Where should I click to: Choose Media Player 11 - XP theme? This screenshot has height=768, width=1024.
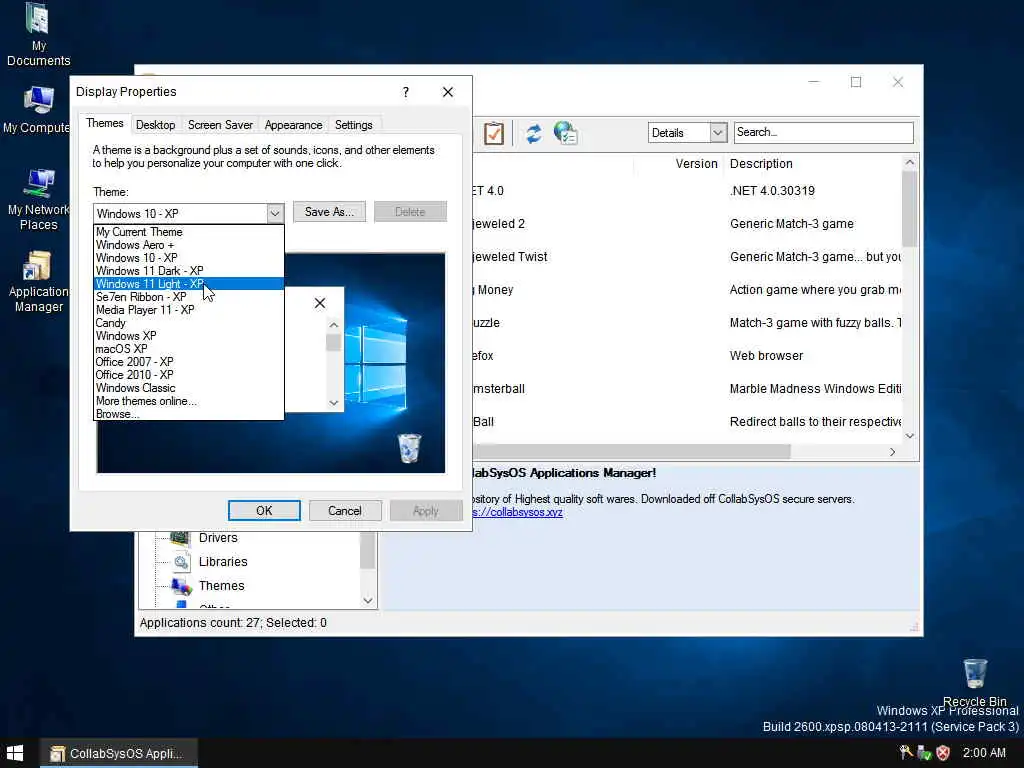point(189,310)
